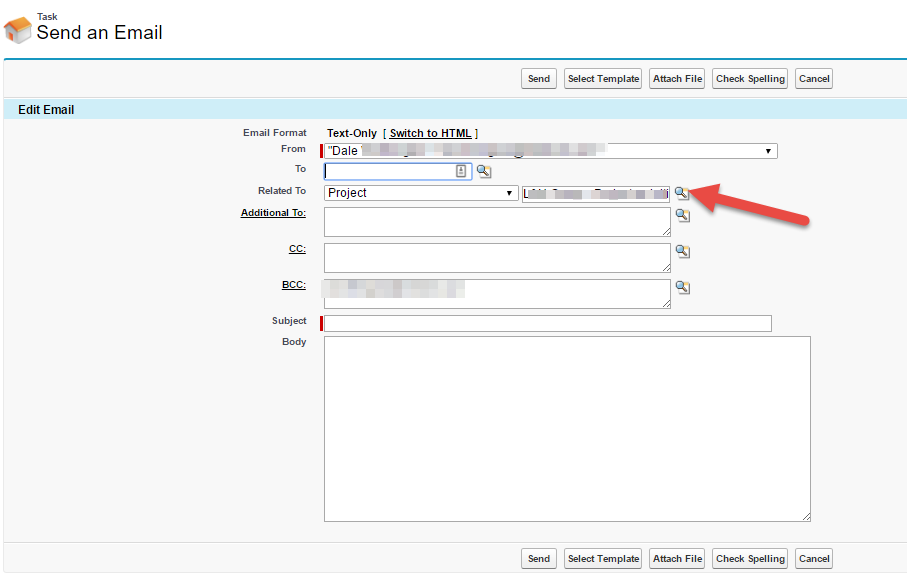
Task: Click the BCC field lookup icon
Action: click(683, 287)
